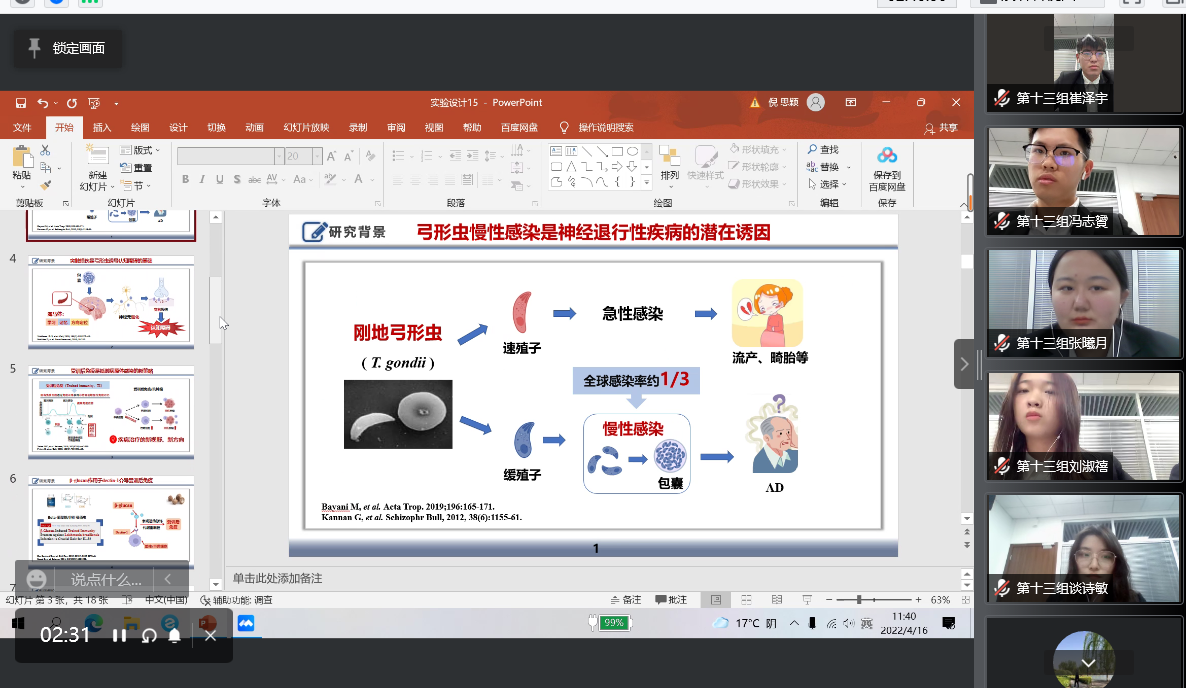This screenshot has height=689, width=1186.
Task: Toggle the Comments pane in status bar
Action: (x=670, y=600)
